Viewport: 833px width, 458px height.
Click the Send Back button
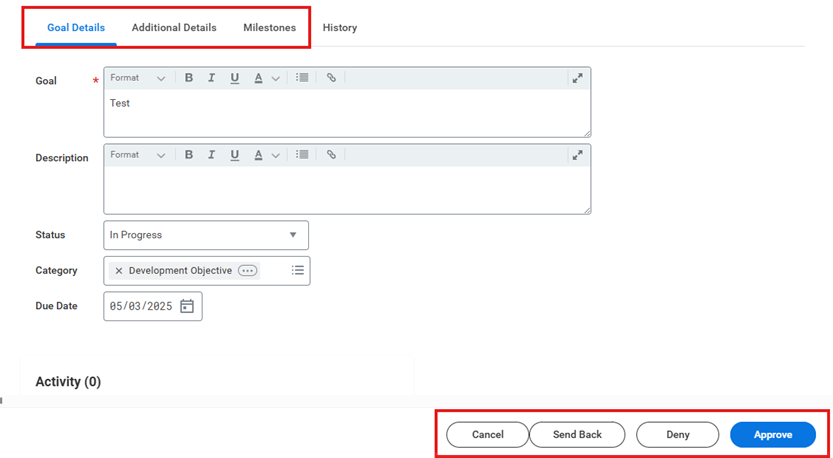click(x=577, y=435)
